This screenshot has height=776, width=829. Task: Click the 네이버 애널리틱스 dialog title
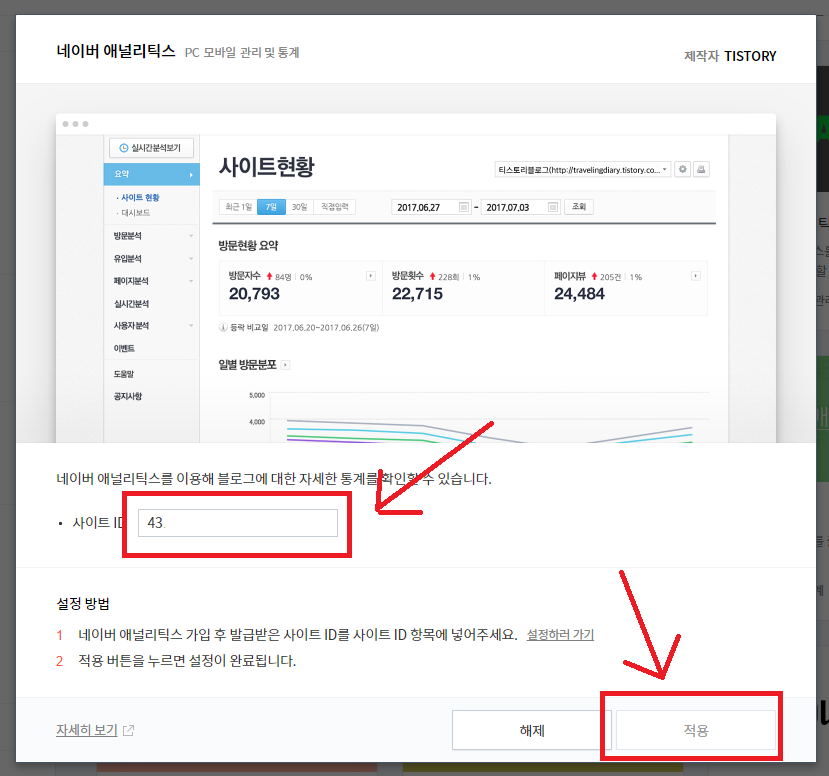(x=116, y=51)
